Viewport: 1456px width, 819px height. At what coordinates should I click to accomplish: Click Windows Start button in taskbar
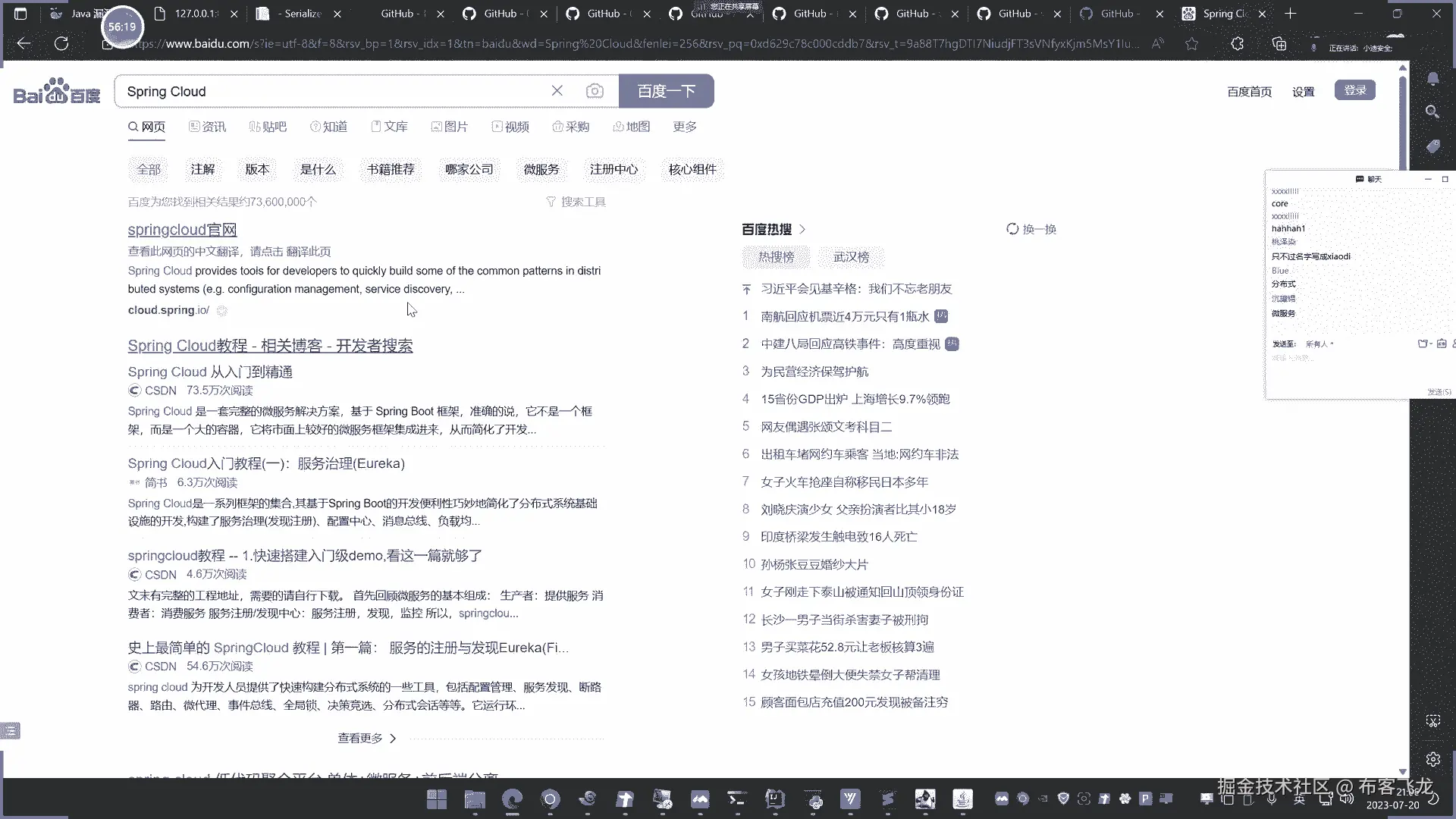coord(437,799)
